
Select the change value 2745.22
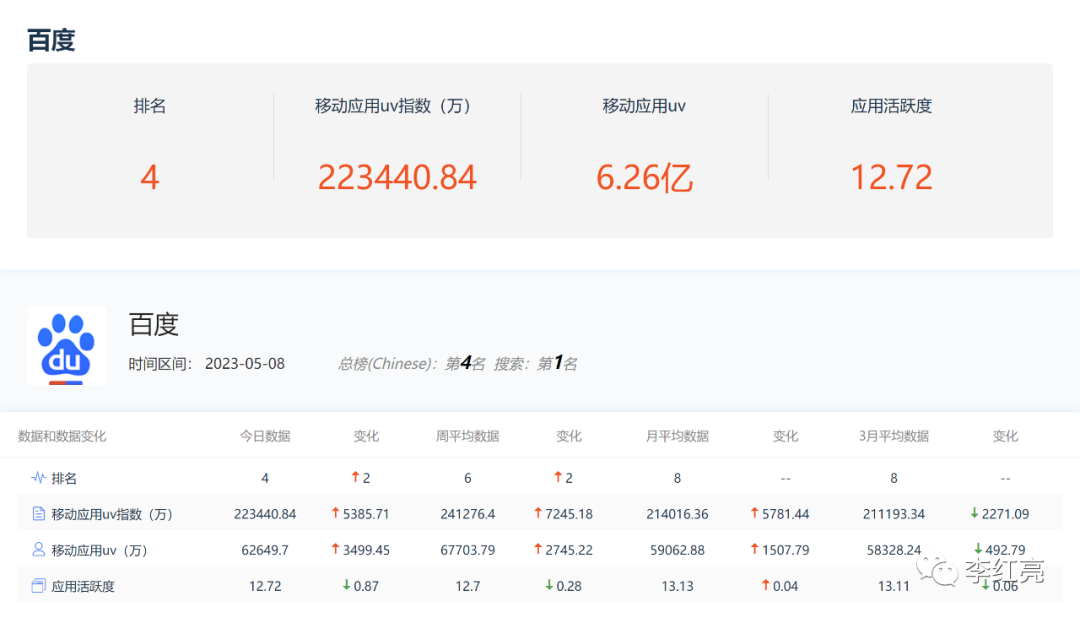[569, 550]
